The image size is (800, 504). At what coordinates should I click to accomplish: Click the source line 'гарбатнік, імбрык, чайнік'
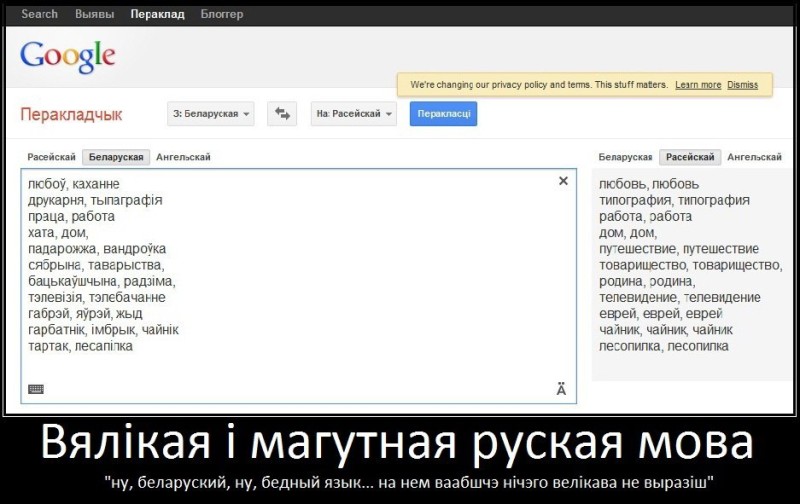tap(103, 330)
